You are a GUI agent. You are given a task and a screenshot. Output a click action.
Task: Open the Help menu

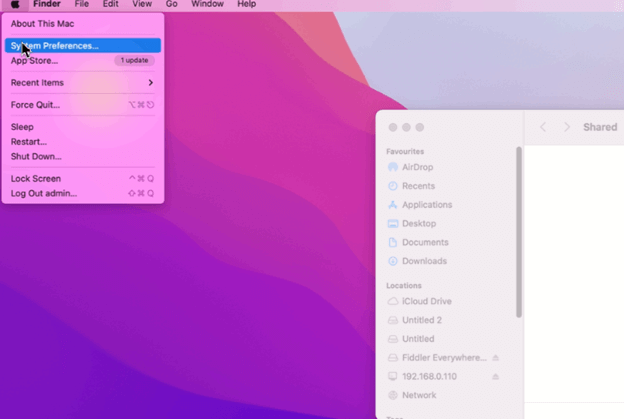tap(247, 4)
